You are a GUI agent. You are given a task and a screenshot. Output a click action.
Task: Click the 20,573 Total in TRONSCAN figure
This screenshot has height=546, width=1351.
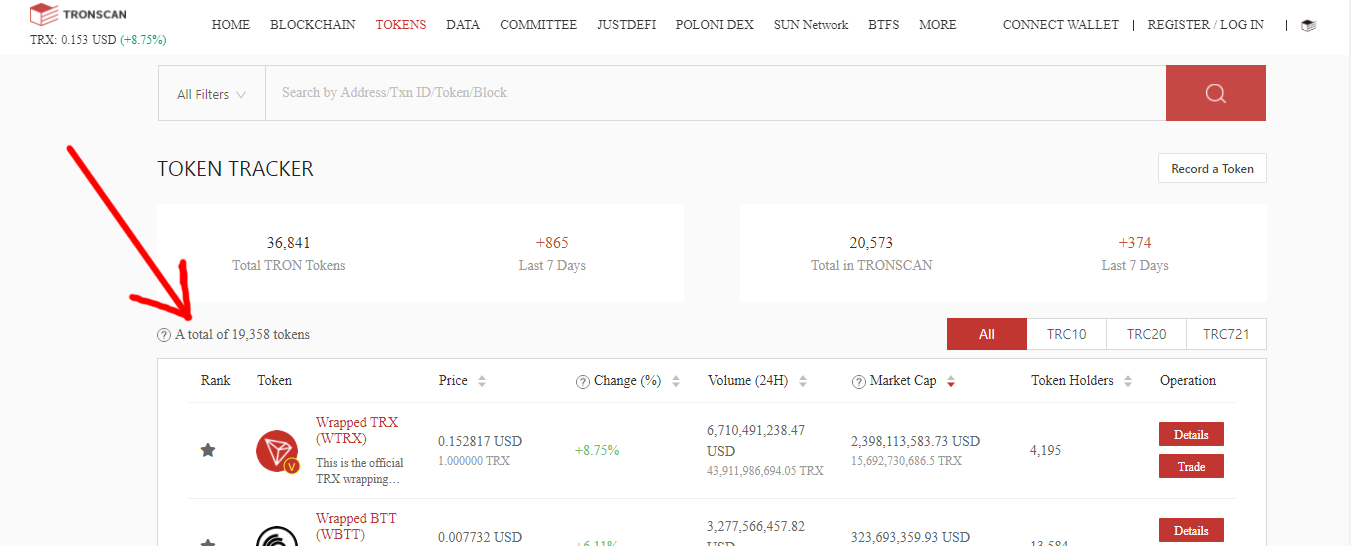(871, 242)
